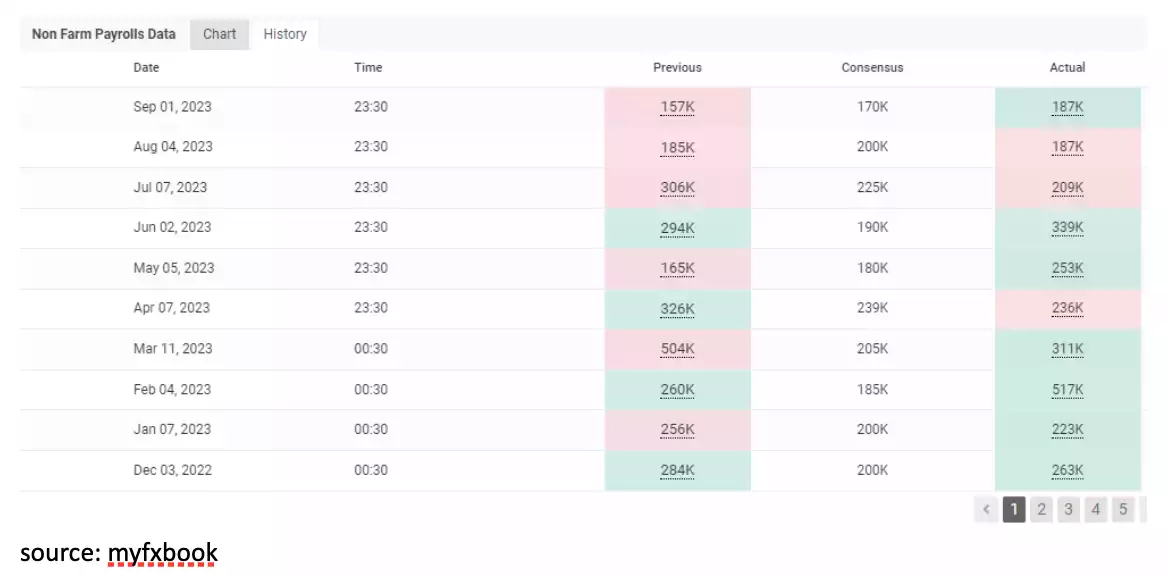This screenshot has height=576, width=1168.
Task: Click the Consensus column header
Action: pyautogui.click(x=872, y=68)
